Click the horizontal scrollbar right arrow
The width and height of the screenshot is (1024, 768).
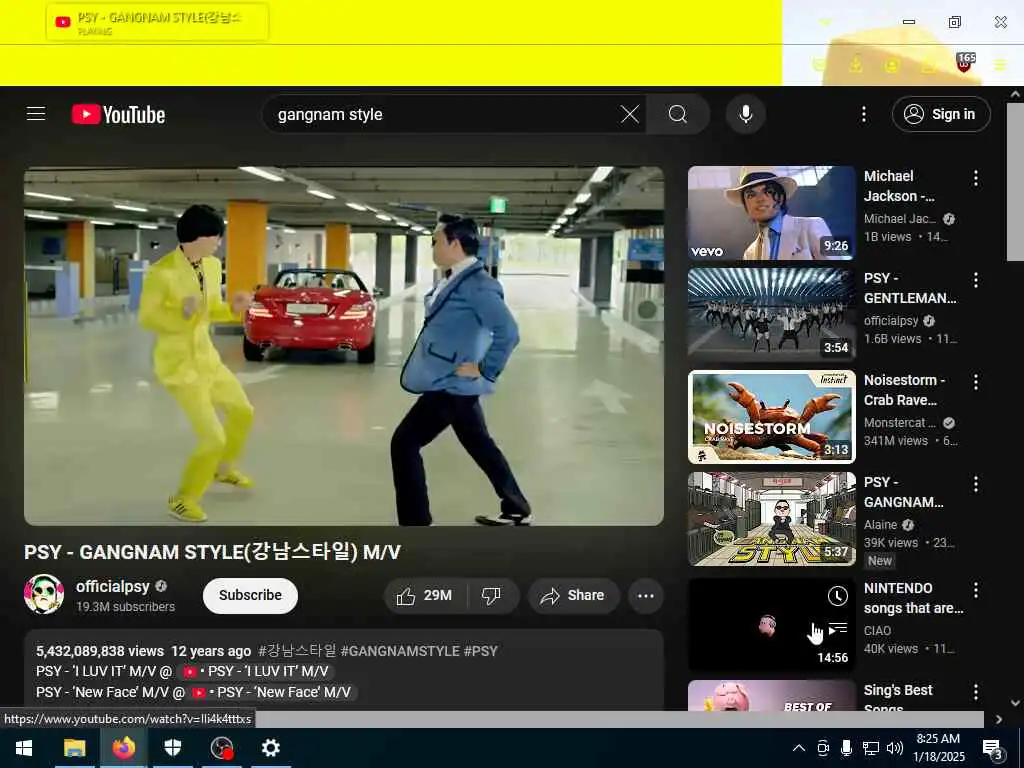tap(999, 719)
